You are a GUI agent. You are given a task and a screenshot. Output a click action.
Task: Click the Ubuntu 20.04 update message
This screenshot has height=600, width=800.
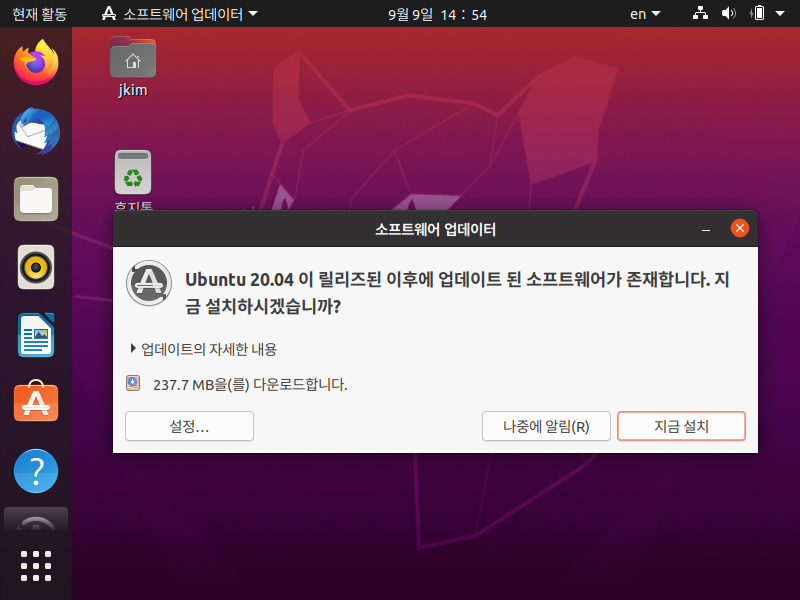pos(457,293)
